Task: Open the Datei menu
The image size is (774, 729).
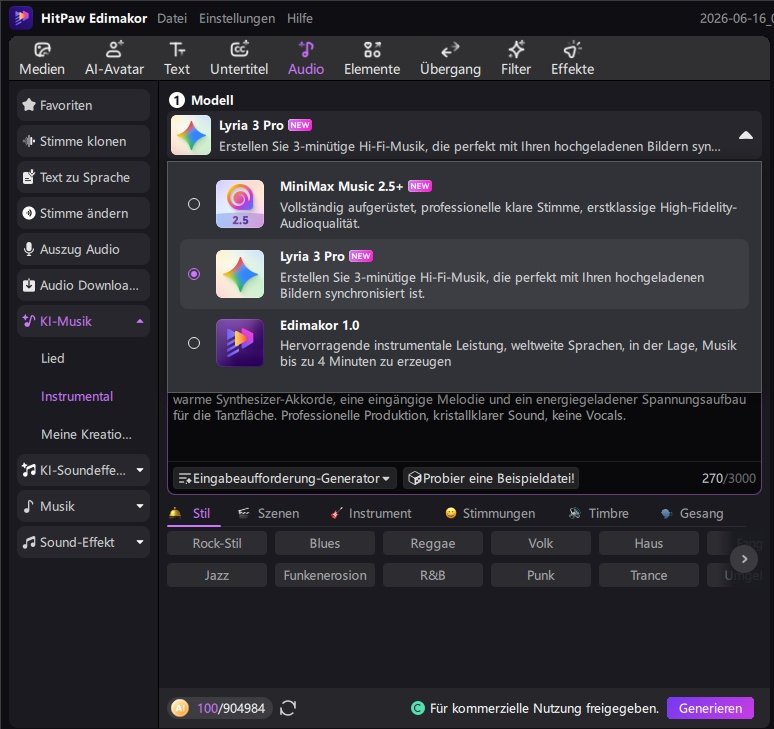Action: pyautogui.click(x=172, y=18)
